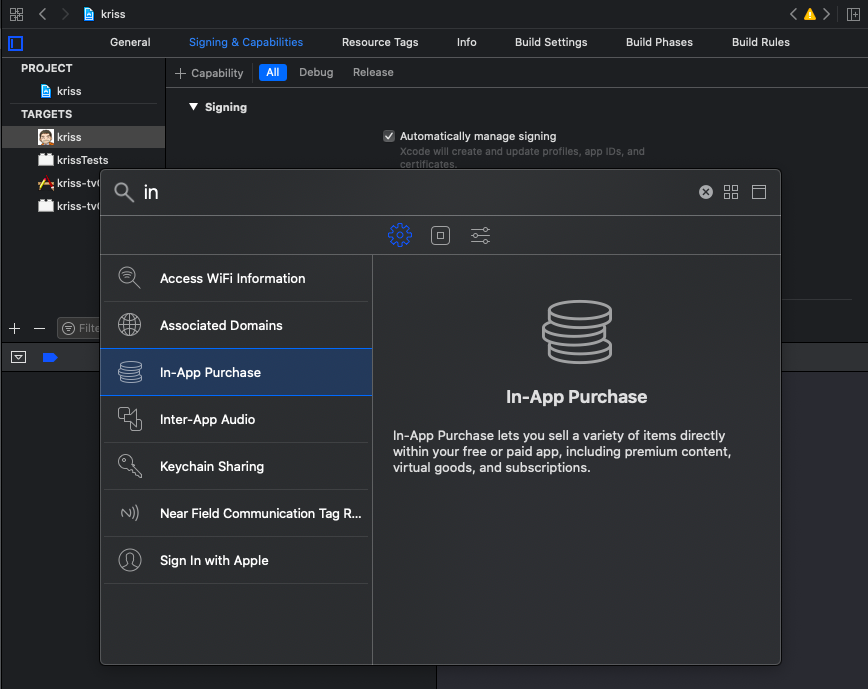Open the Info tab

[466, 42]
